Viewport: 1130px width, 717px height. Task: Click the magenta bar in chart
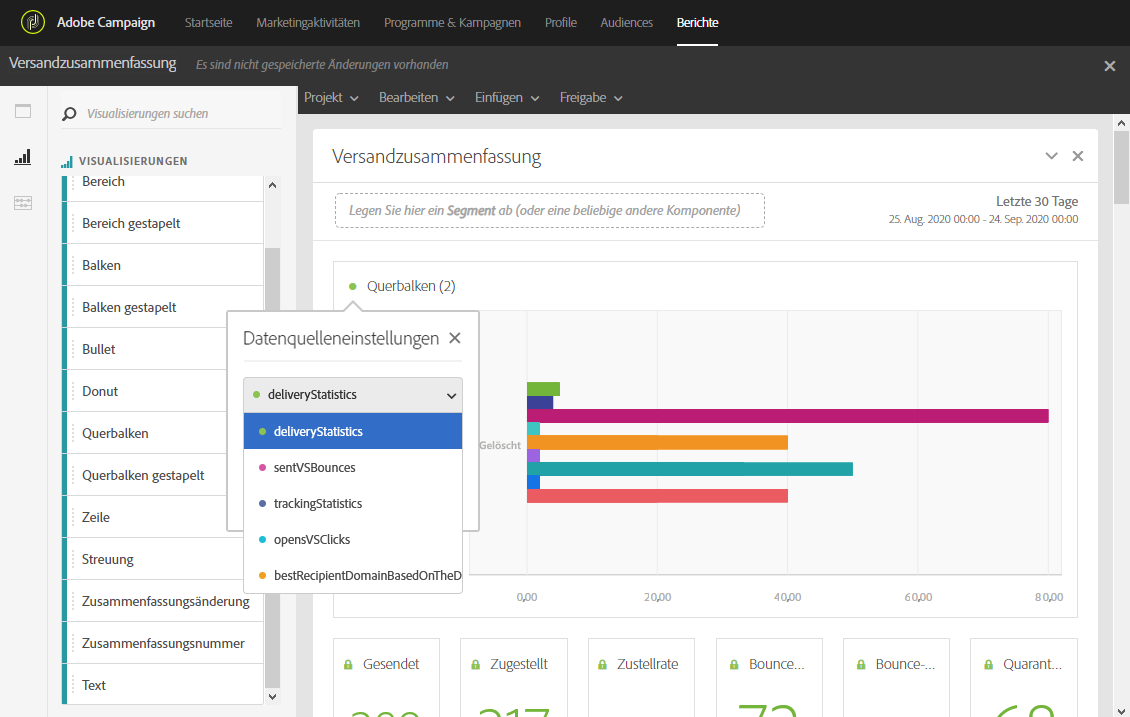click(788, 416)
